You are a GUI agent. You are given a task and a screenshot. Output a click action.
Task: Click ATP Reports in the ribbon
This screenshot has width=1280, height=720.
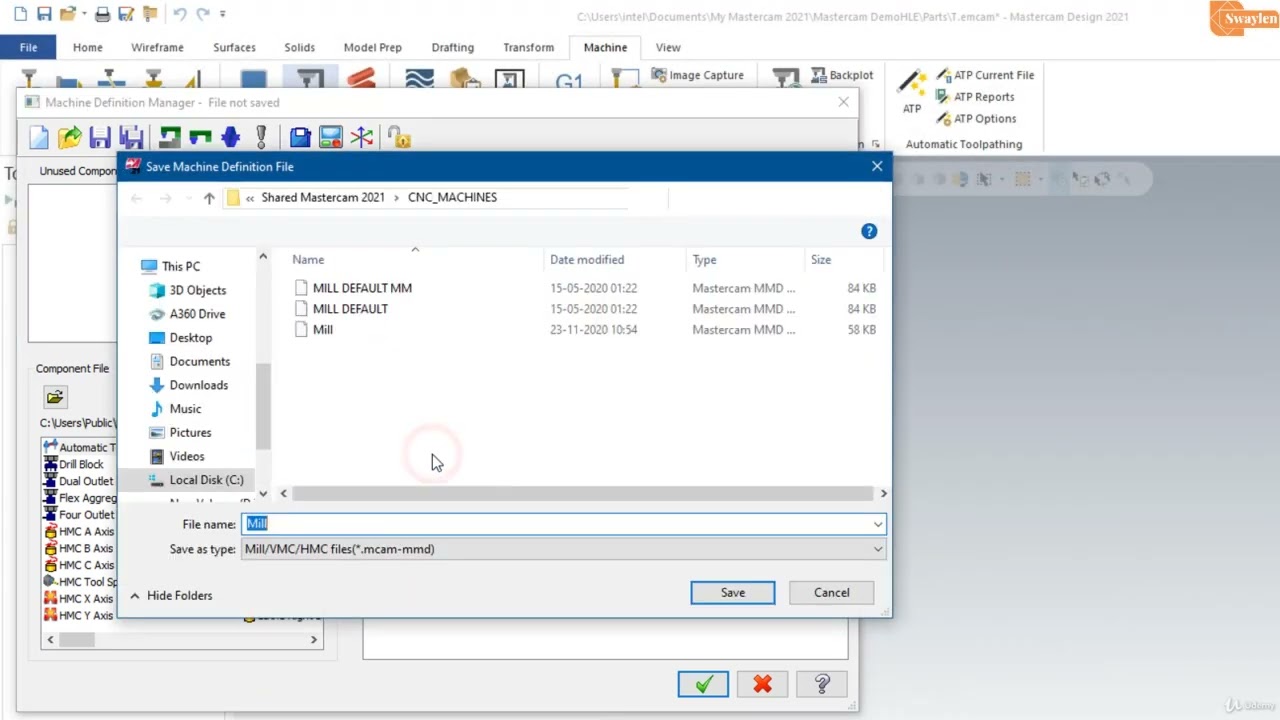pyautogui.click(x=975, y=97)
